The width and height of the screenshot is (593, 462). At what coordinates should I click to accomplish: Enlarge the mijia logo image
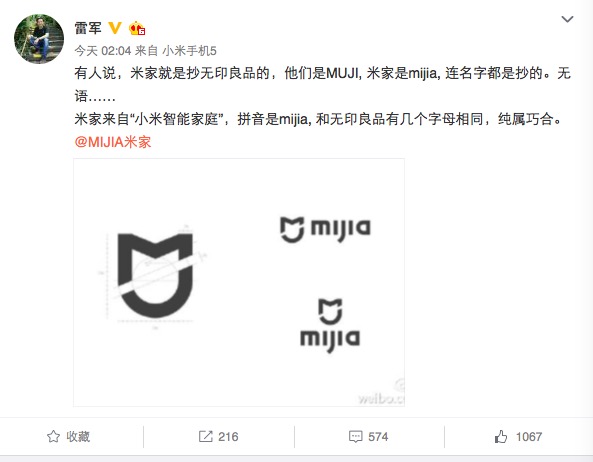tap(239, 282)
